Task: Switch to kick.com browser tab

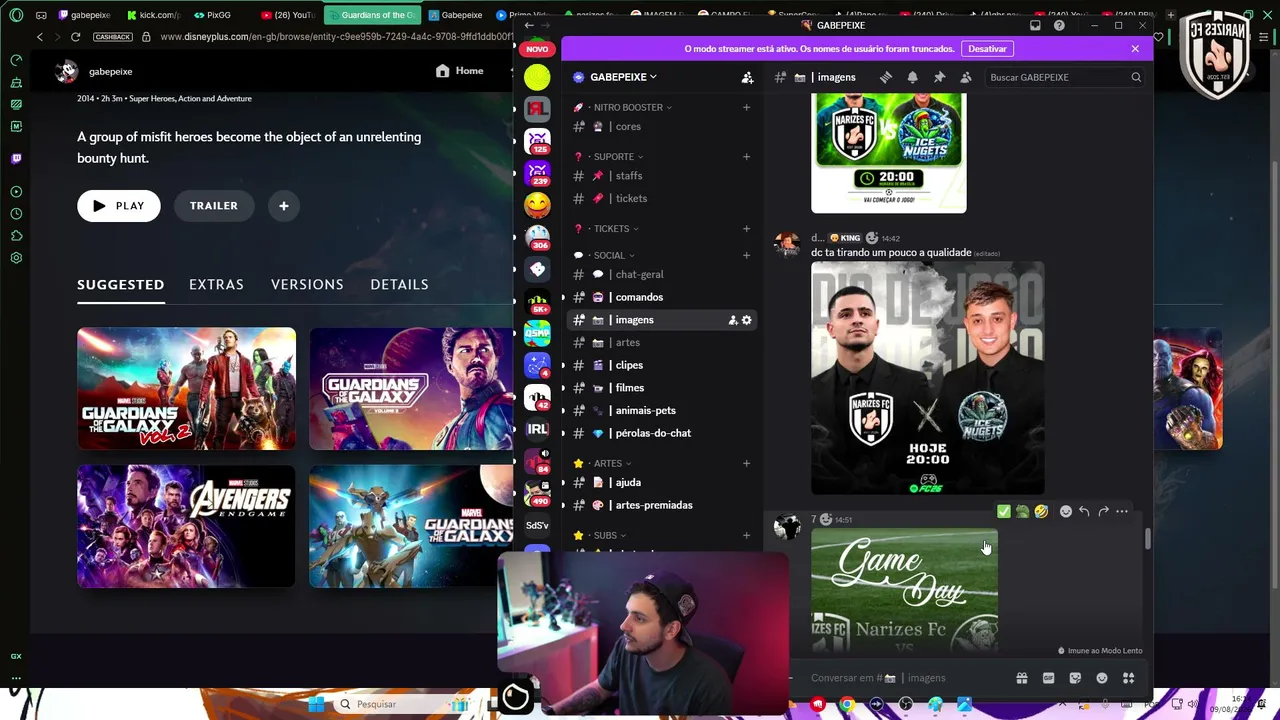Action: pos(153,15)
